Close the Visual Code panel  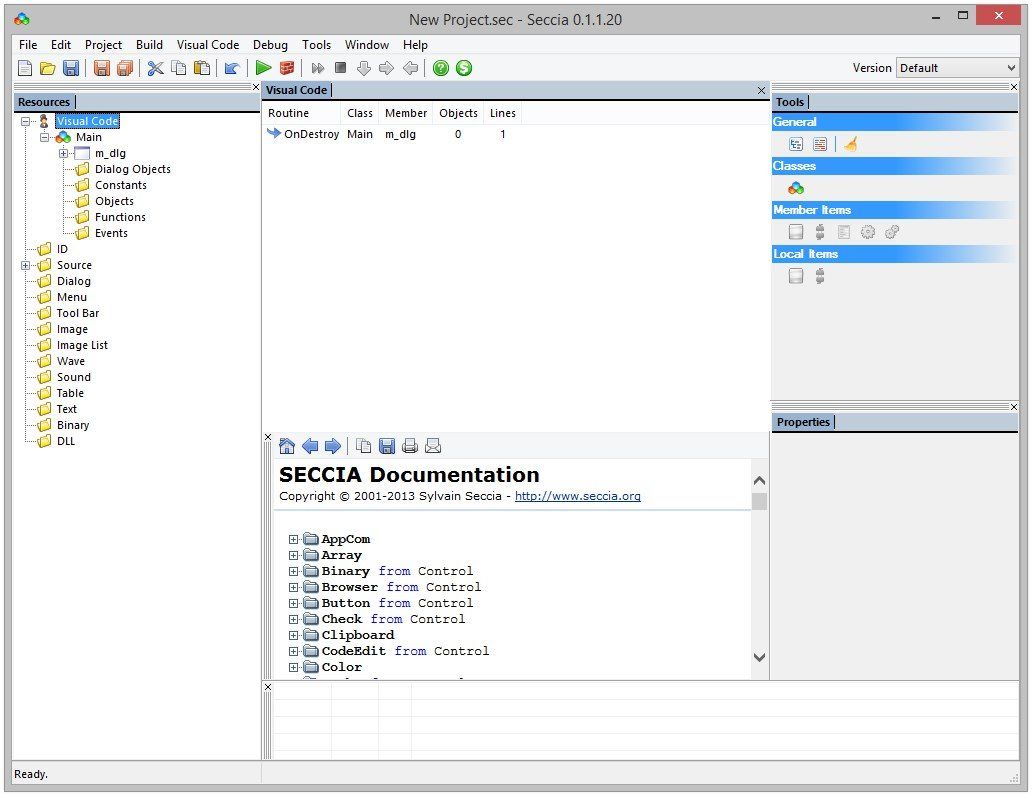click(x=761, y=90)
